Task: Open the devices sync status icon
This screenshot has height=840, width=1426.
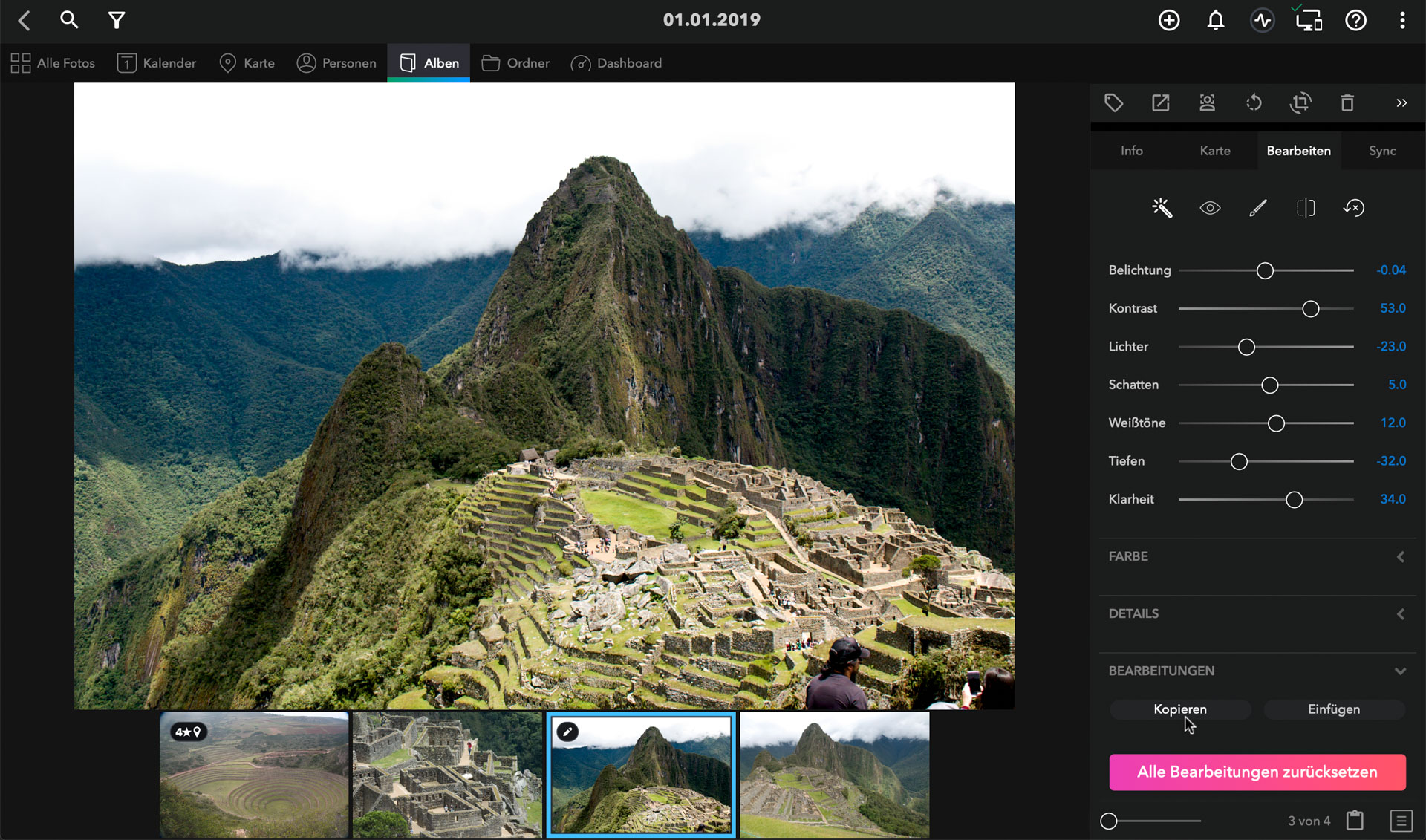Action: [1309, 19]
